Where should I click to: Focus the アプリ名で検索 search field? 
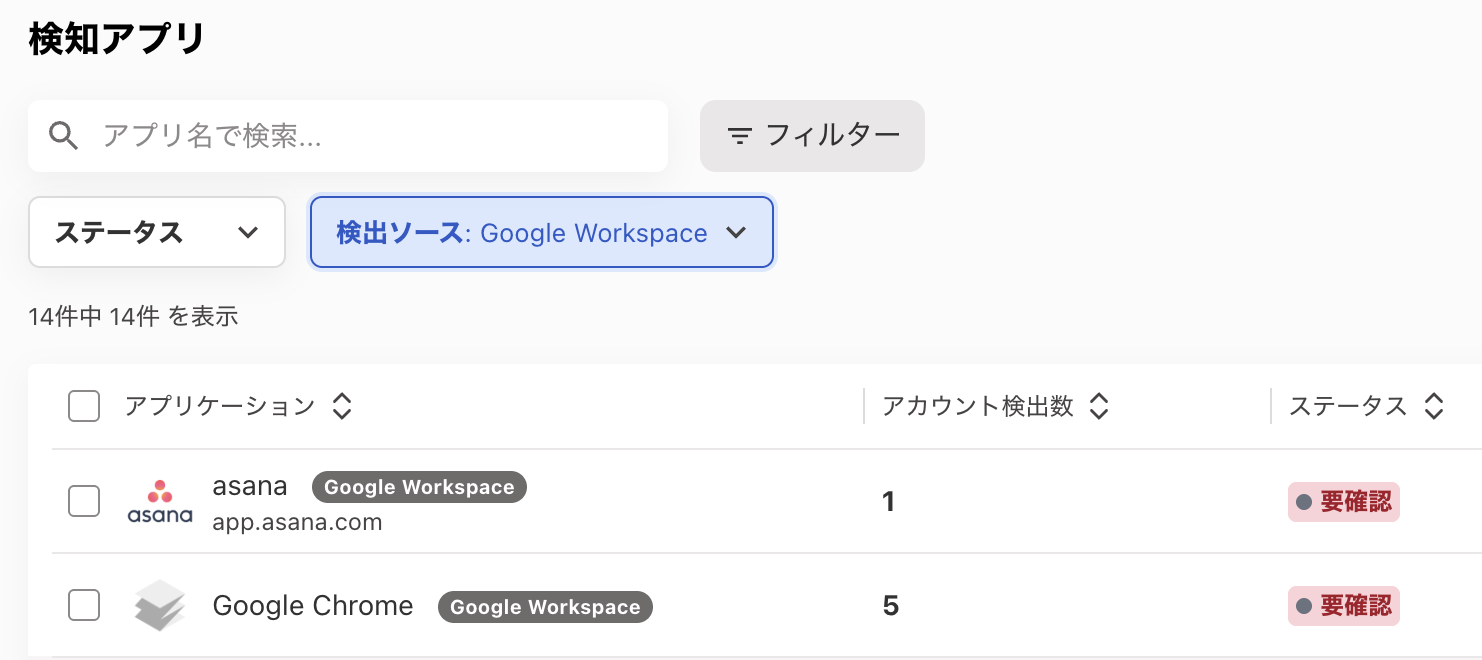[x=380, y=136]
